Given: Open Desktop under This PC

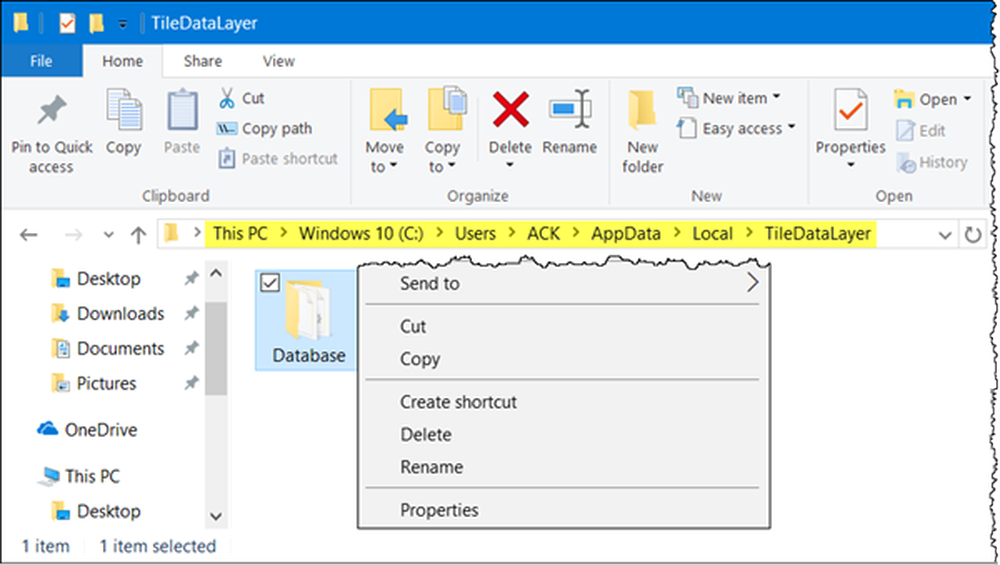Looking at the screenshot, I should [108, 511].
